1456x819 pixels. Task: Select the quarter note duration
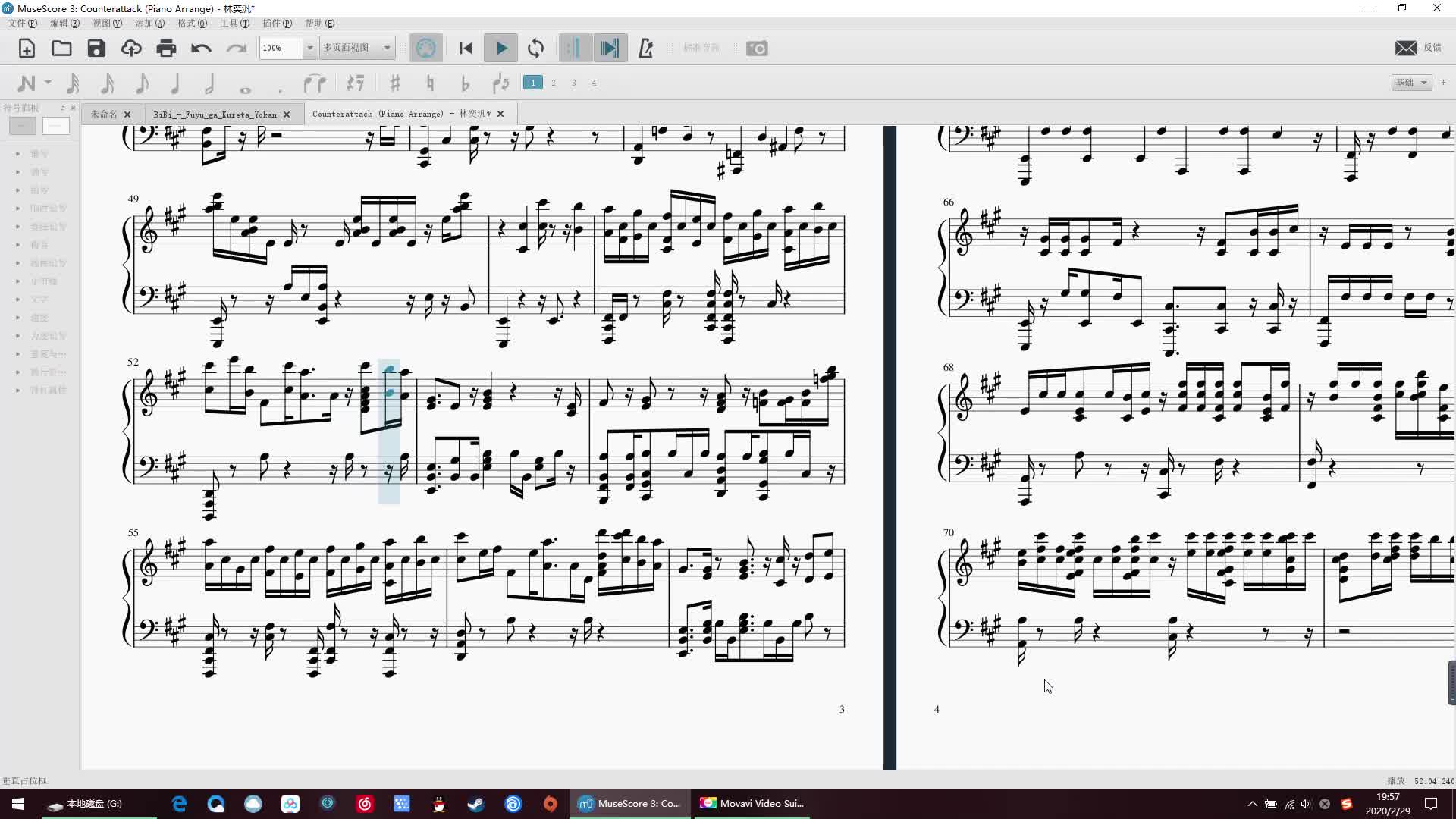tap(175, 83)
